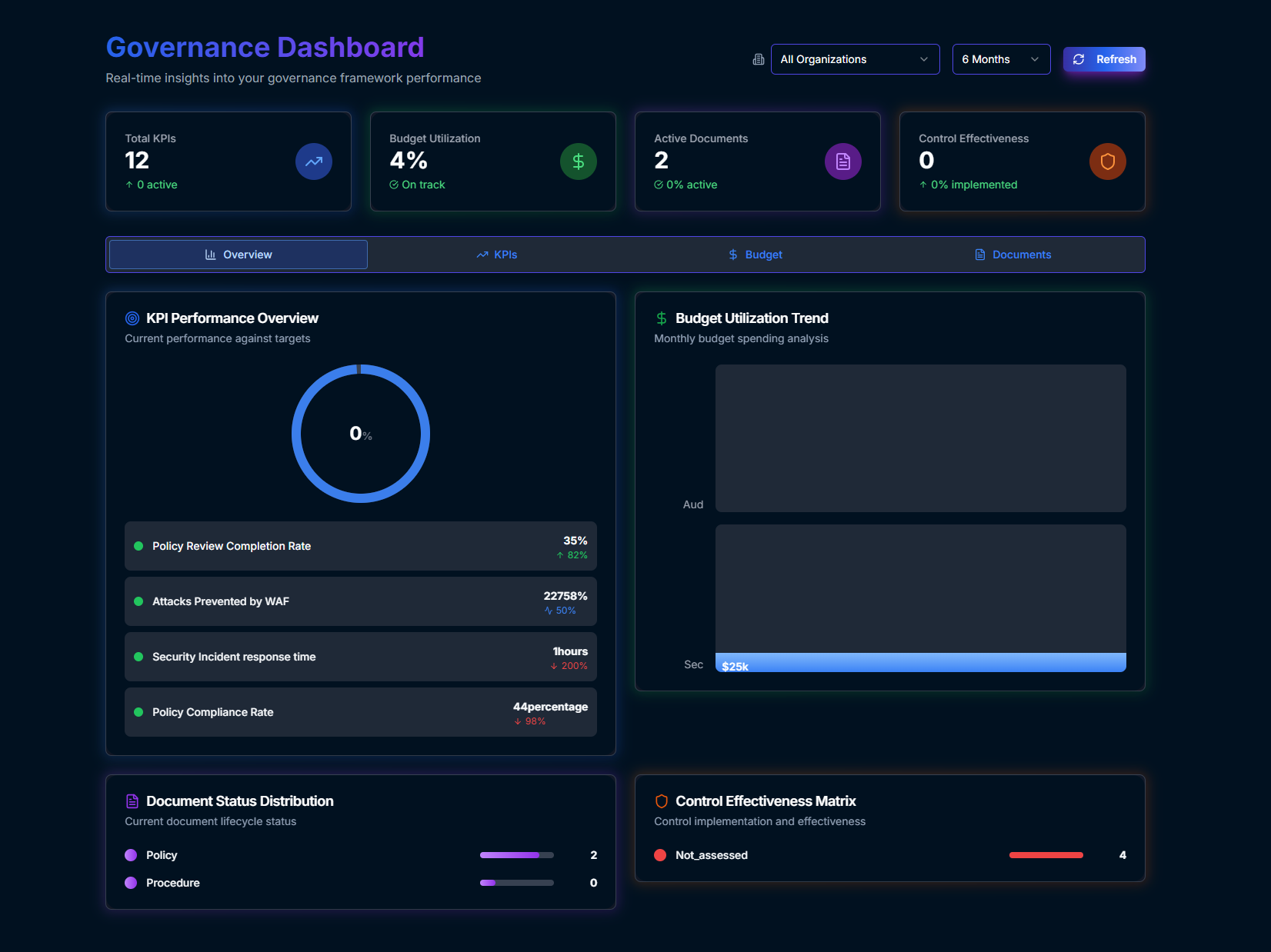
Task: Click the purple dot next to Policy
Action: click(x=131, y=855)
